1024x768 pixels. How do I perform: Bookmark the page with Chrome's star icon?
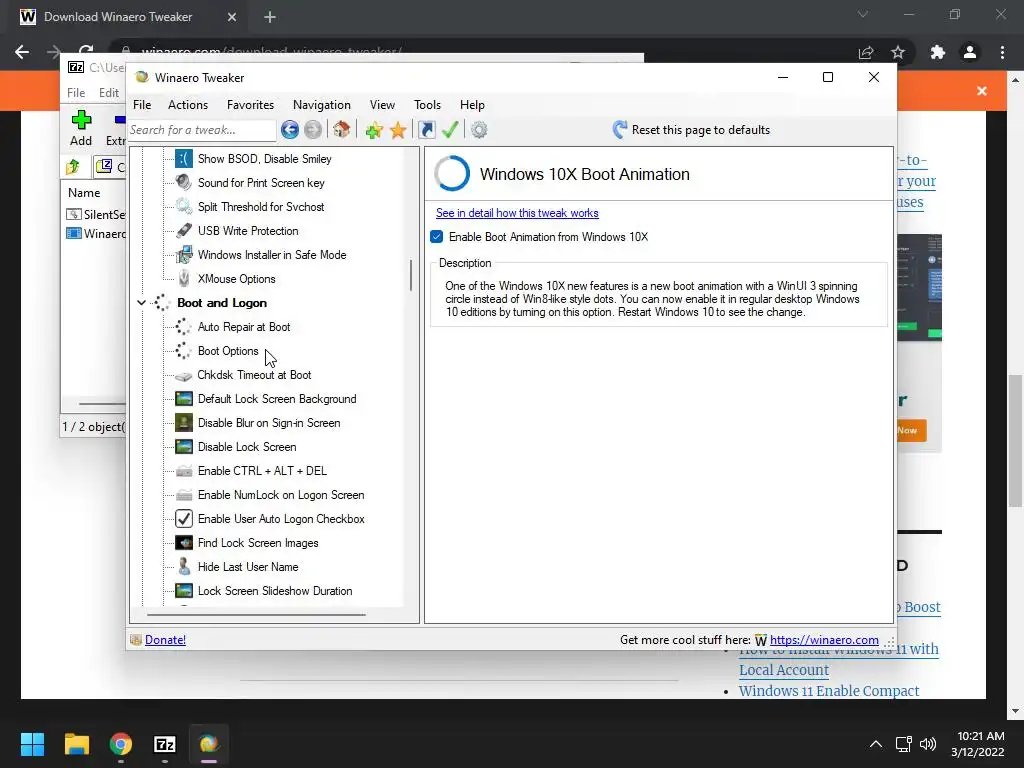click(x=898, y=52)
